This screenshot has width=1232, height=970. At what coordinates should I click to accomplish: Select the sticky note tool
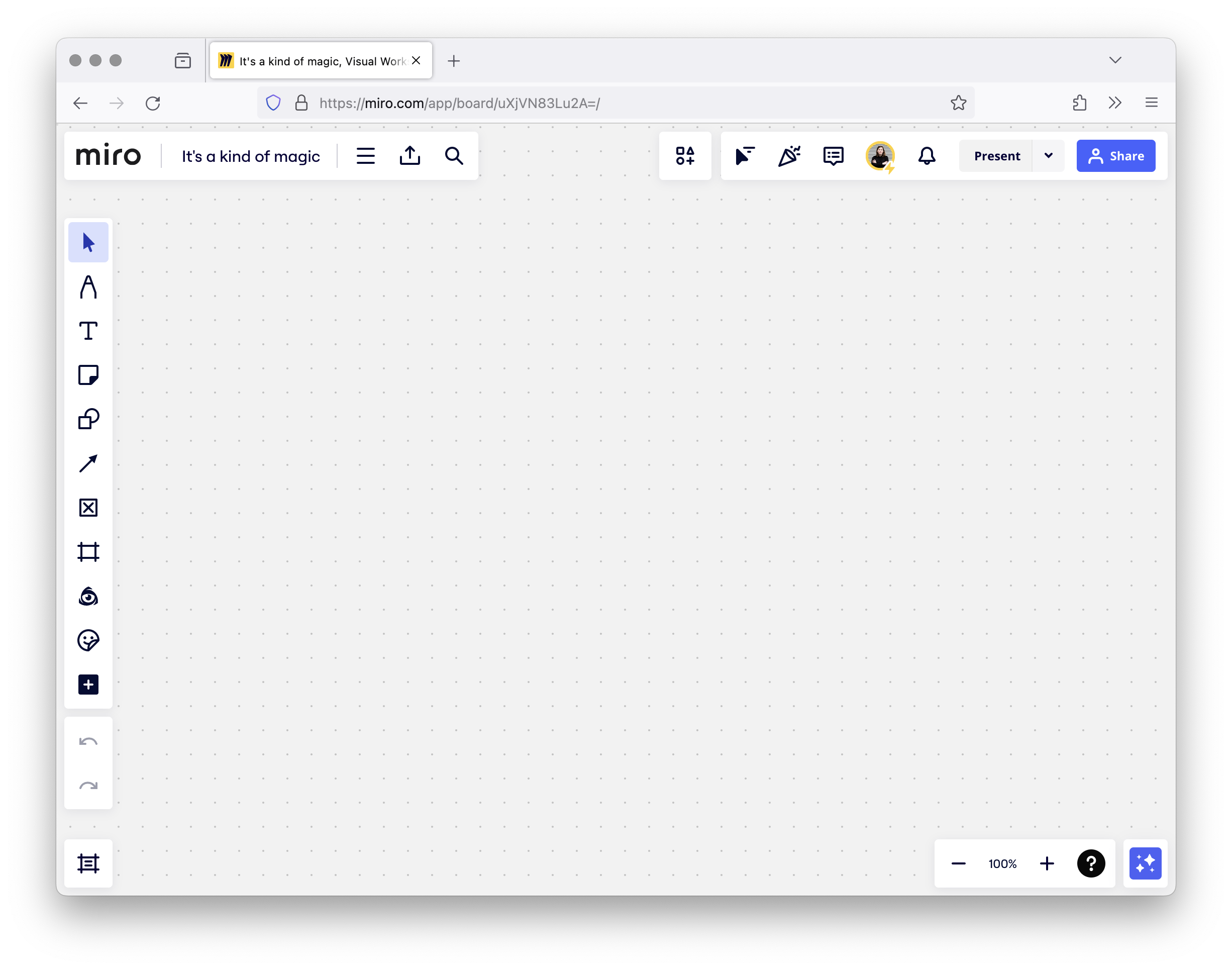(88, 375)
